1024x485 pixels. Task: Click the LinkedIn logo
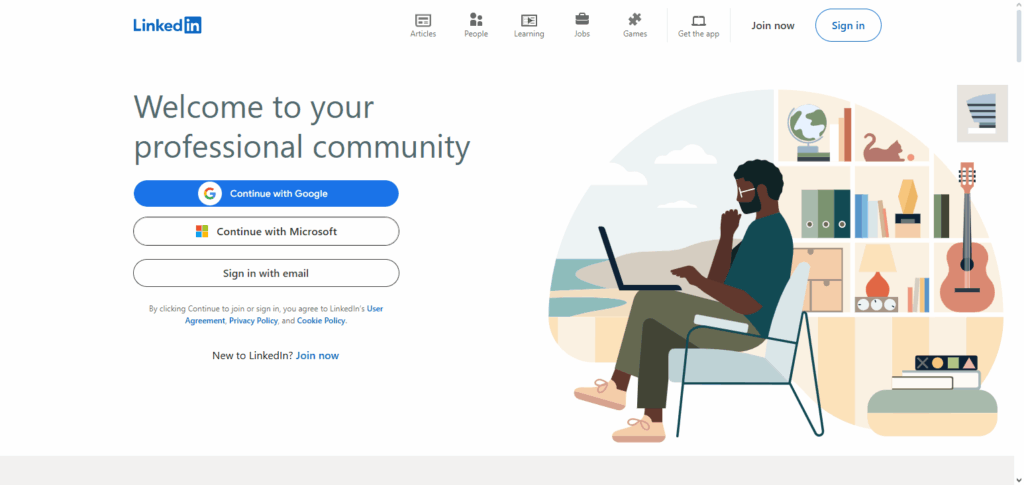tap(167, 25)
